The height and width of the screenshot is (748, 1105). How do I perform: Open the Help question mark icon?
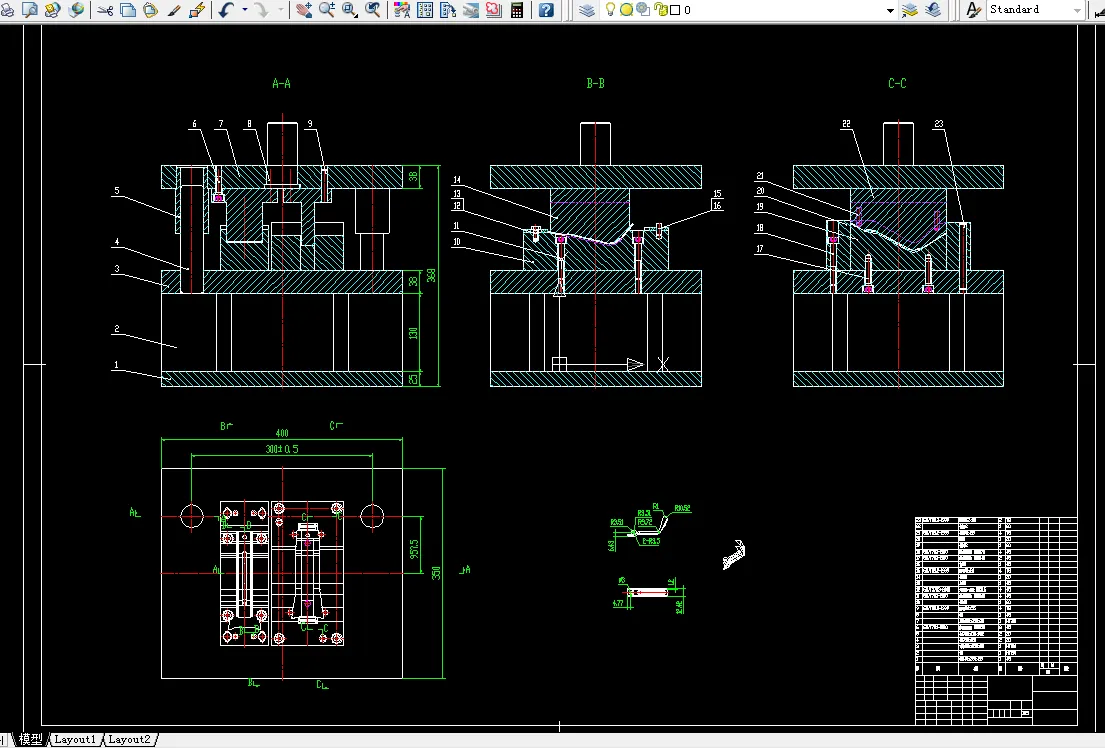pyautogui.click(x=546, y=10)
